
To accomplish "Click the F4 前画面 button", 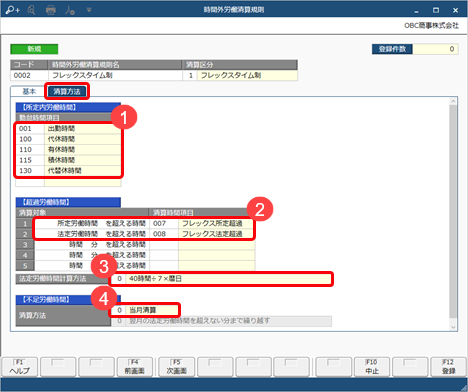I will (134, 367).
